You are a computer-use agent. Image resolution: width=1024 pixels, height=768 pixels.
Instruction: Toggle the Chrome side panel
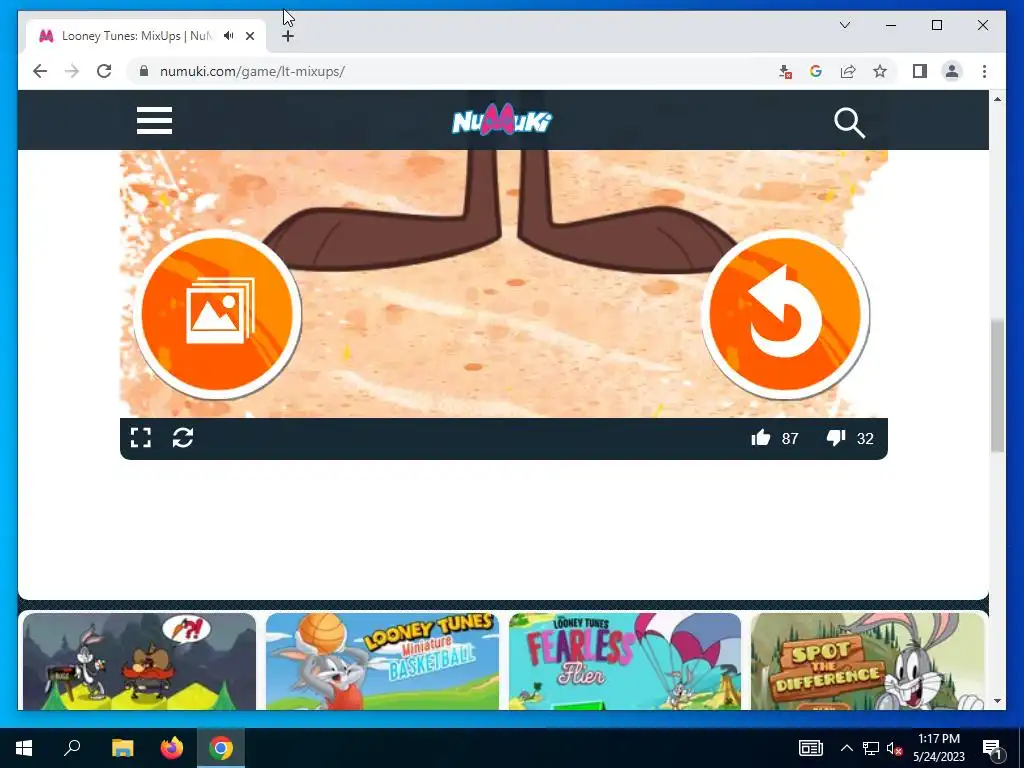920,71
